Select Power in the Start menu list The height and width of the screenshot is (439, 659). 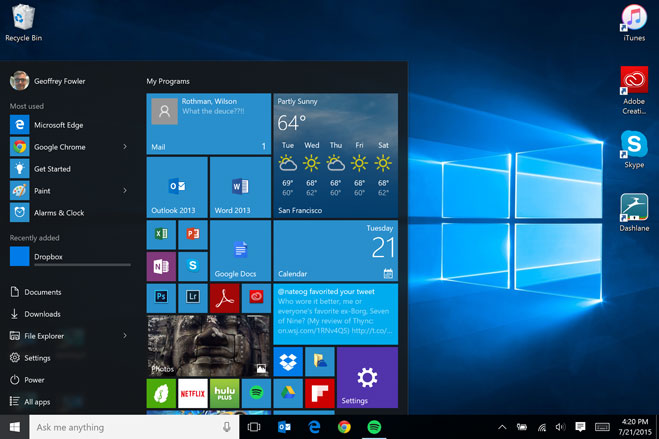coord(35,380)
